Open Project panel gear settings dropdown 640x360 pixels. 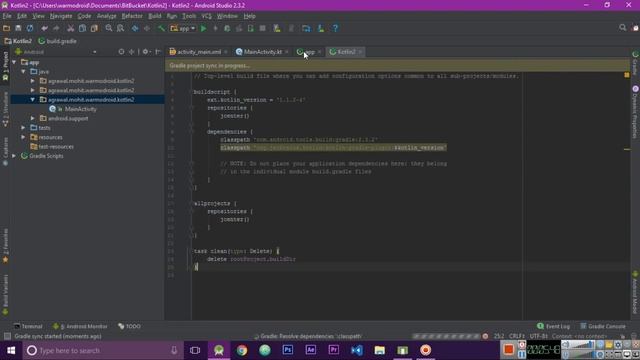click(147, 52)
